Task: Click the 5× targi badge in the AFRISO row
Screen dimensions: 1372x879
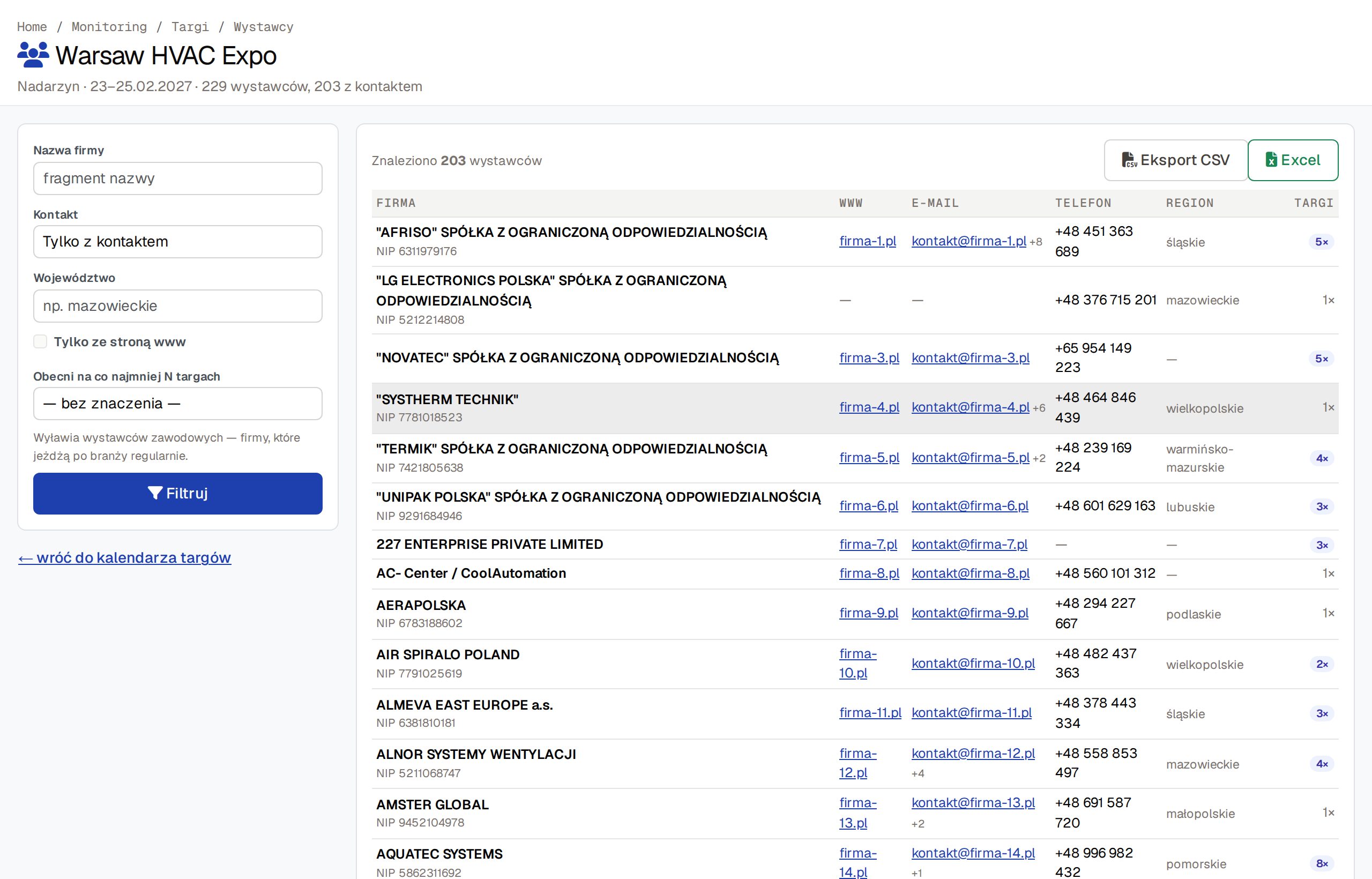Action: [x=1321, y=242]
